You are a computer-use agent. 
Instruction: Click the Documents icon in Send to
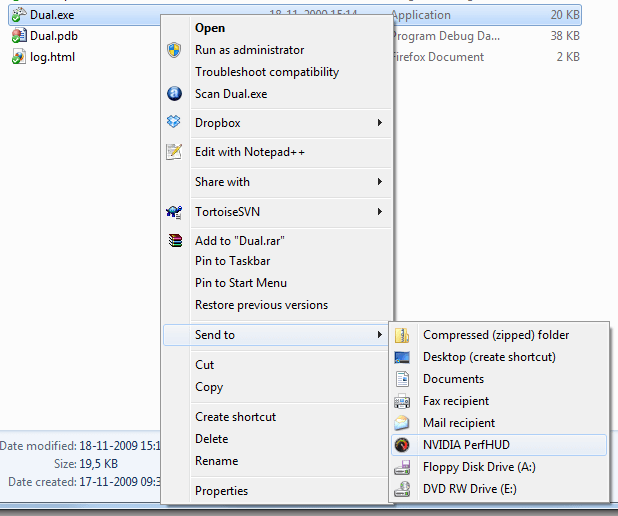pyautogui.click(x=402, y=379)
